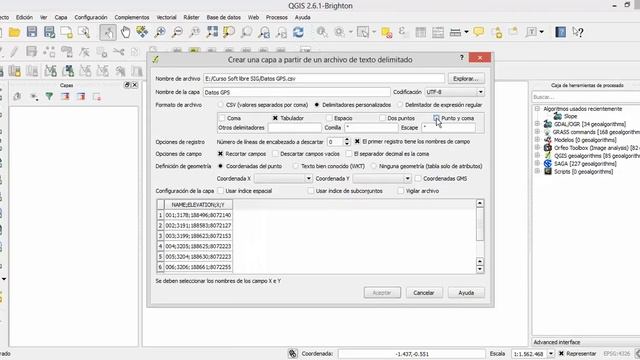Enable Descartar campos vacíos checkbox
The width and height of the screenshot is (640, 360).
275,154
